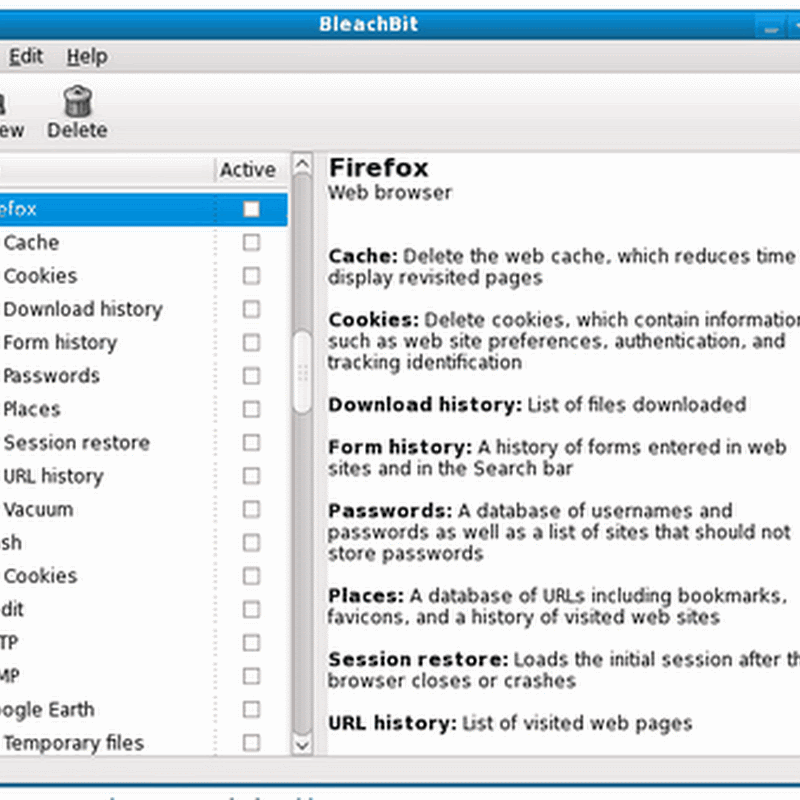Select the Passwords row
Screen dimensions: 800x800
(x=144, y=376)
